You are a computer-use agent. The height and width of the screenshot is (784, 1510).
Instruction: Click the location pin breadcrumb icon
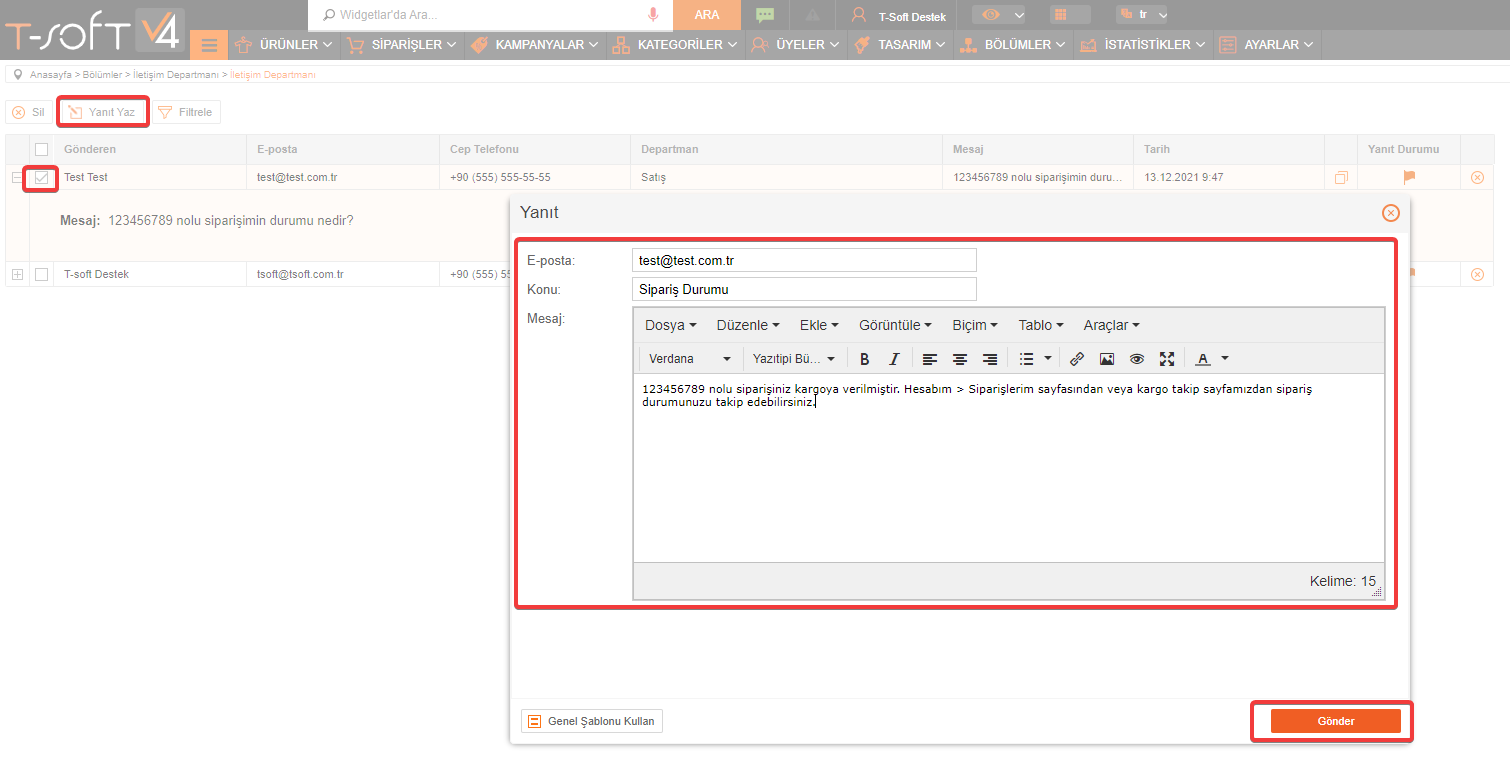point(17,74)
